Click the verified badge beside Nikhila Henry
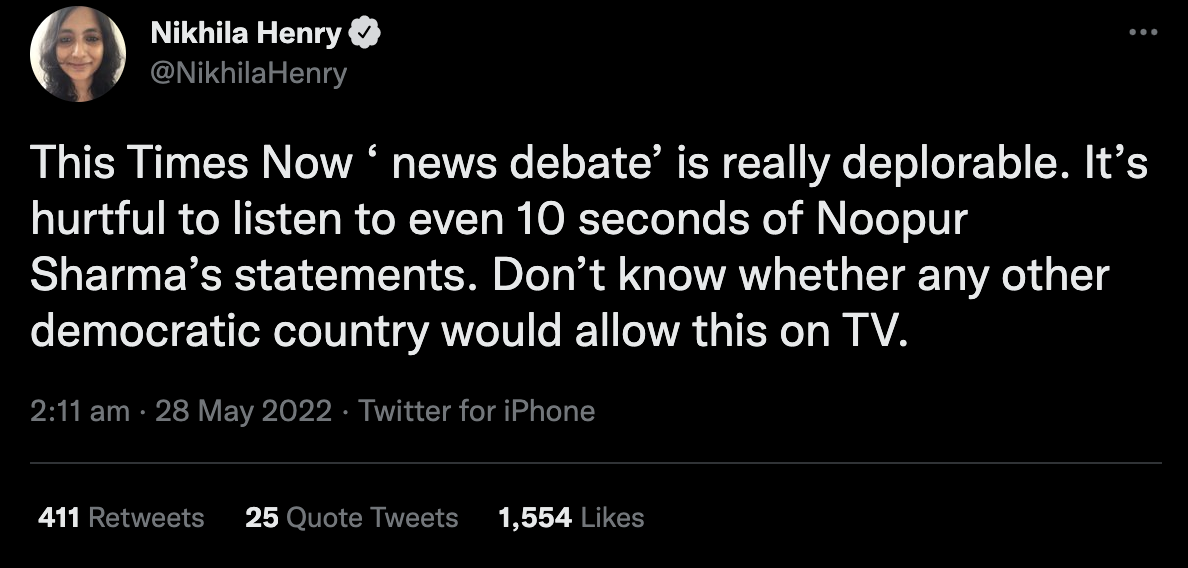This screenshot has width=1188, height=568. 365,35
